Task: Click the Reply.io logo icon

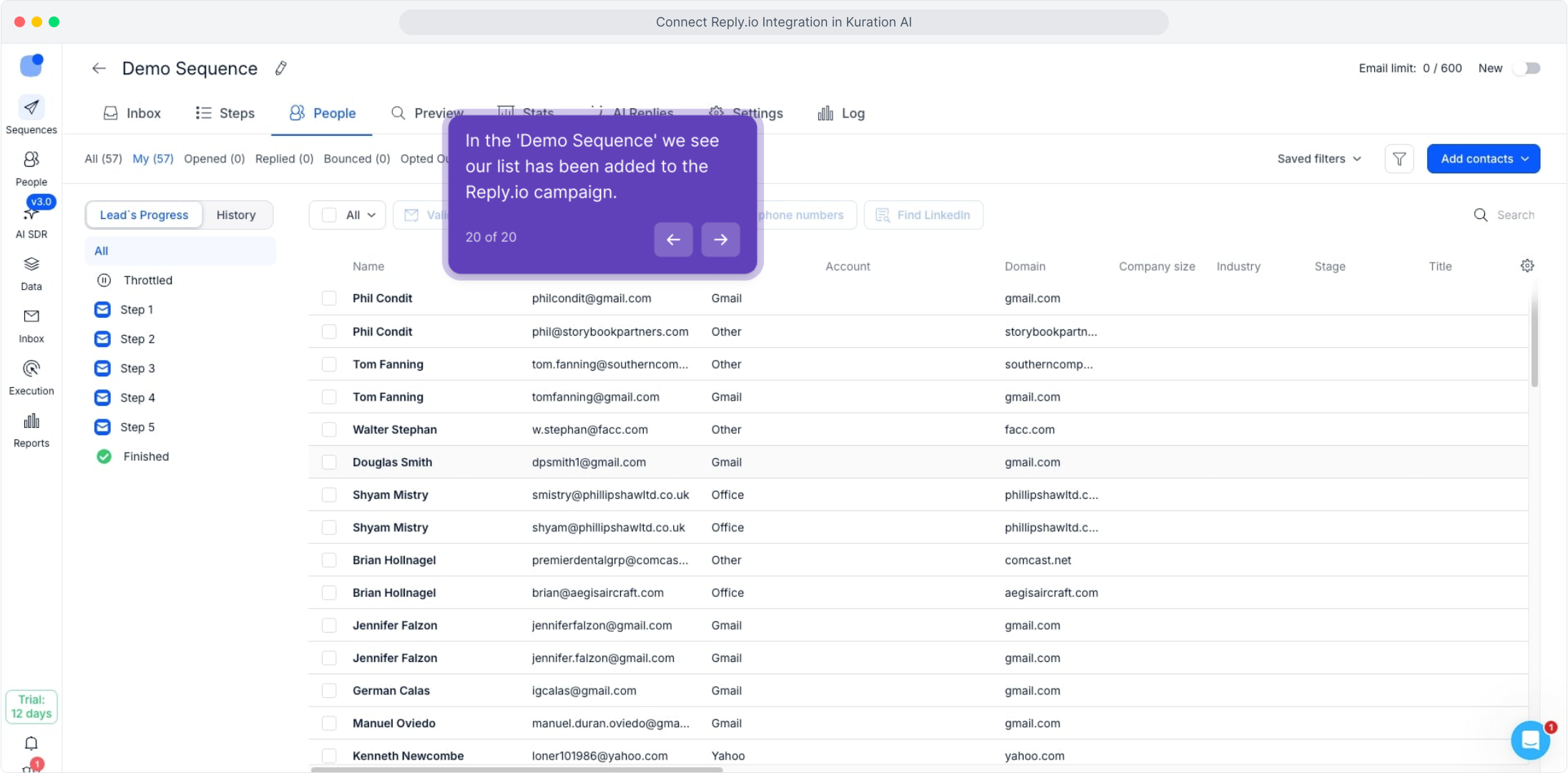Action: coord(31,65)
